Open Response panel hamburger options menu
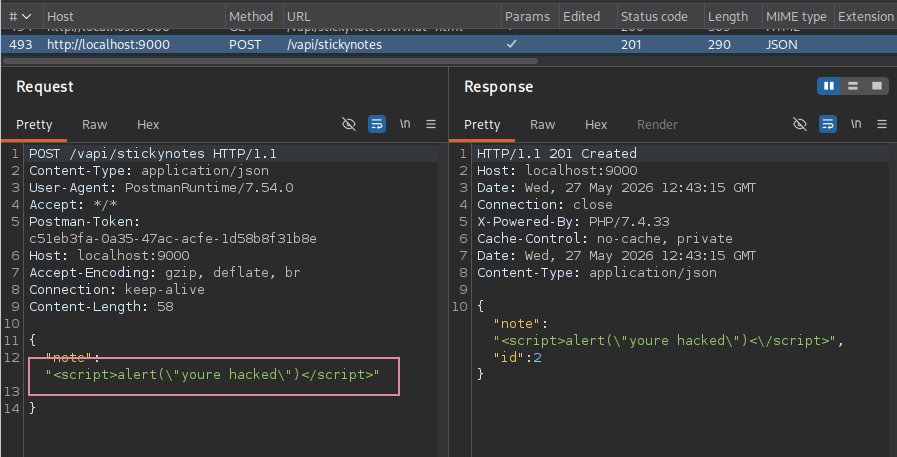Viewport: 897px width, 457px height. tap(882, 124)
